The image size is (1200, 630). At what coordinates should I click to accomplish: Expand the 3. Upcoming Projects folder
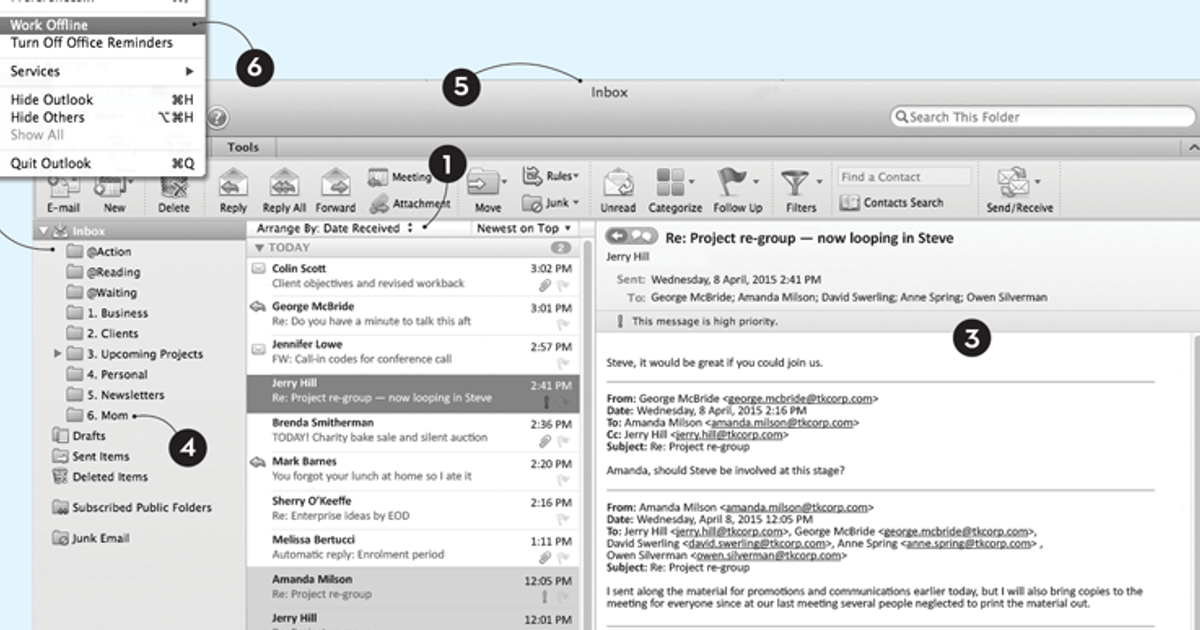pyautogui.click(x=58, y=353)
